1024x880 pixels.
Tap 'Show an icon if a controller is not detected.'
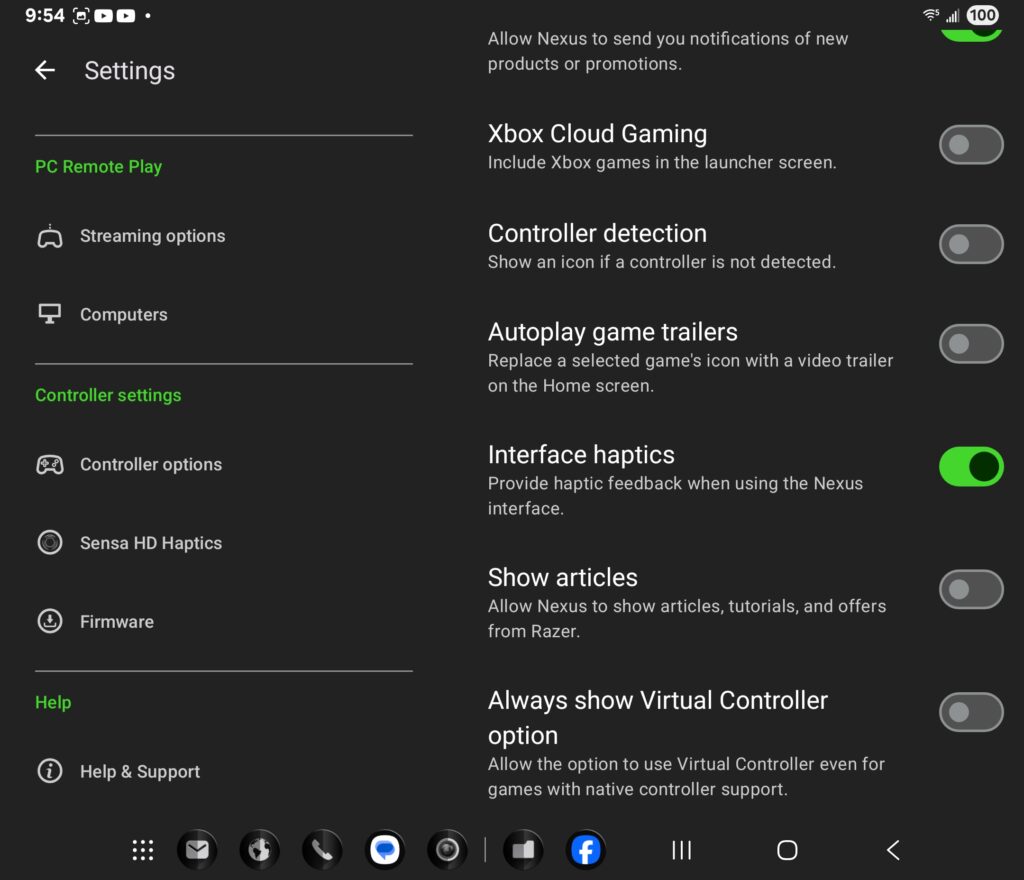(662, 262)
